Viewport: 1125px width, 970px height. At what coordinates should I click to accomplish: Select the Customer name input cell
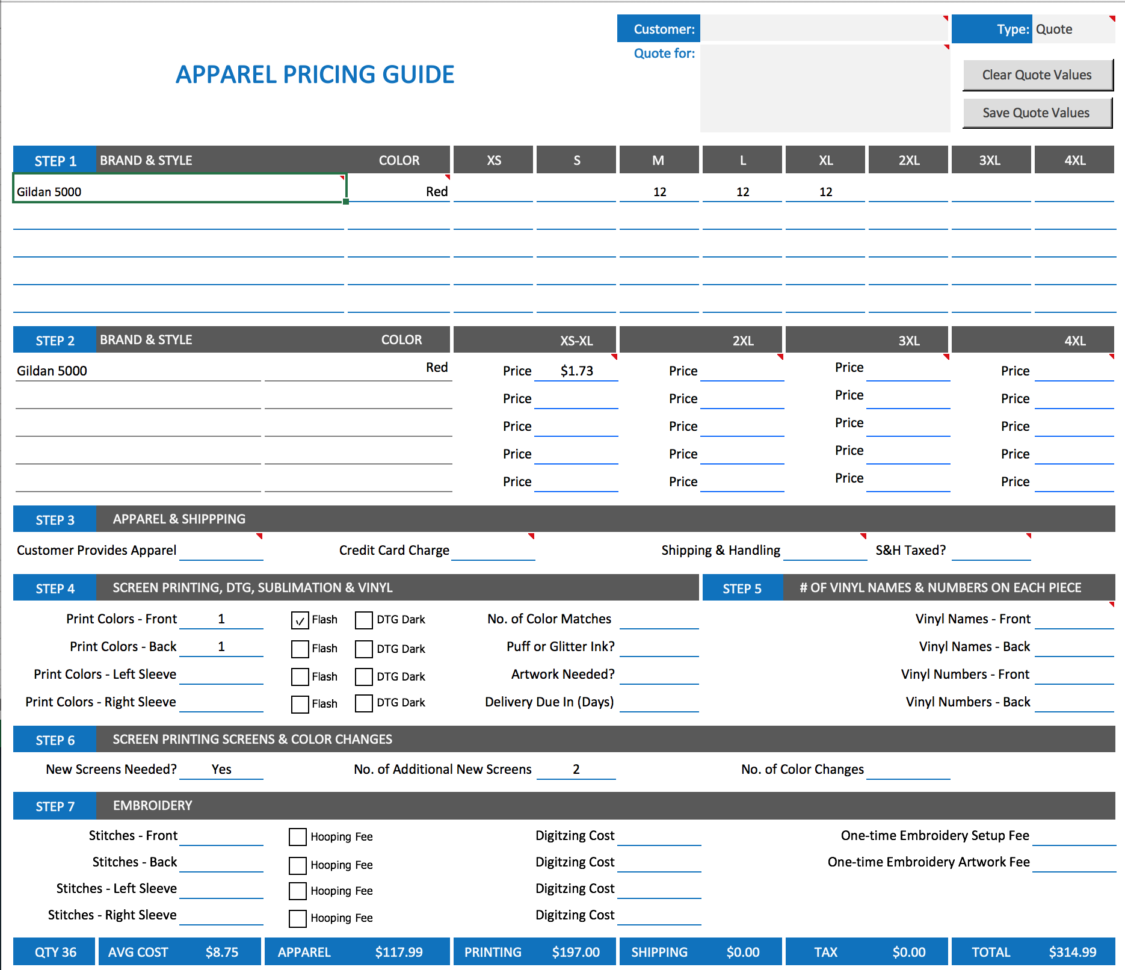pos(824,29)
